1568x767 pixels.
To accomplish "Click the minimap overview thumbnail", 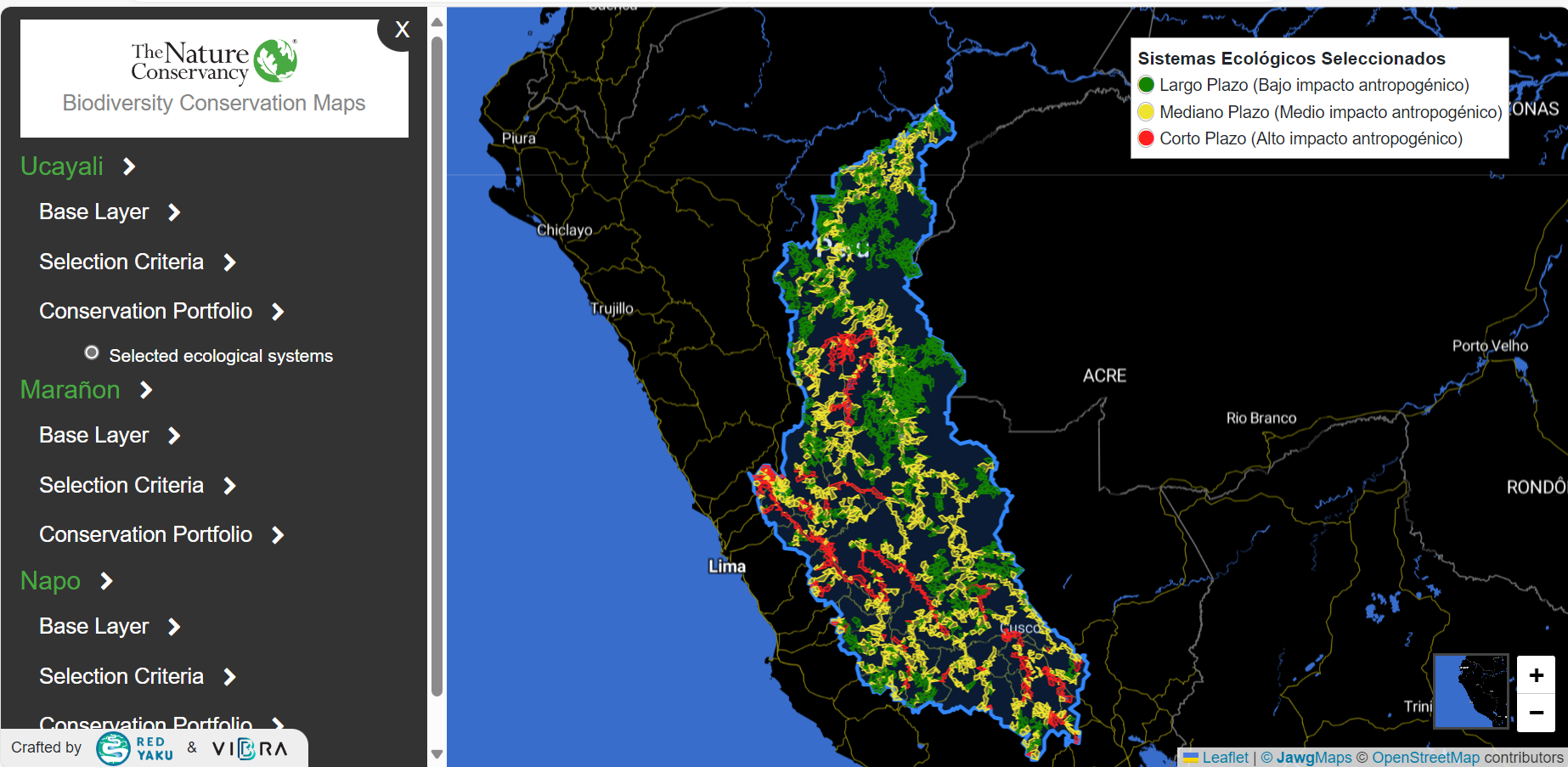I will (x=1470, y=691).
